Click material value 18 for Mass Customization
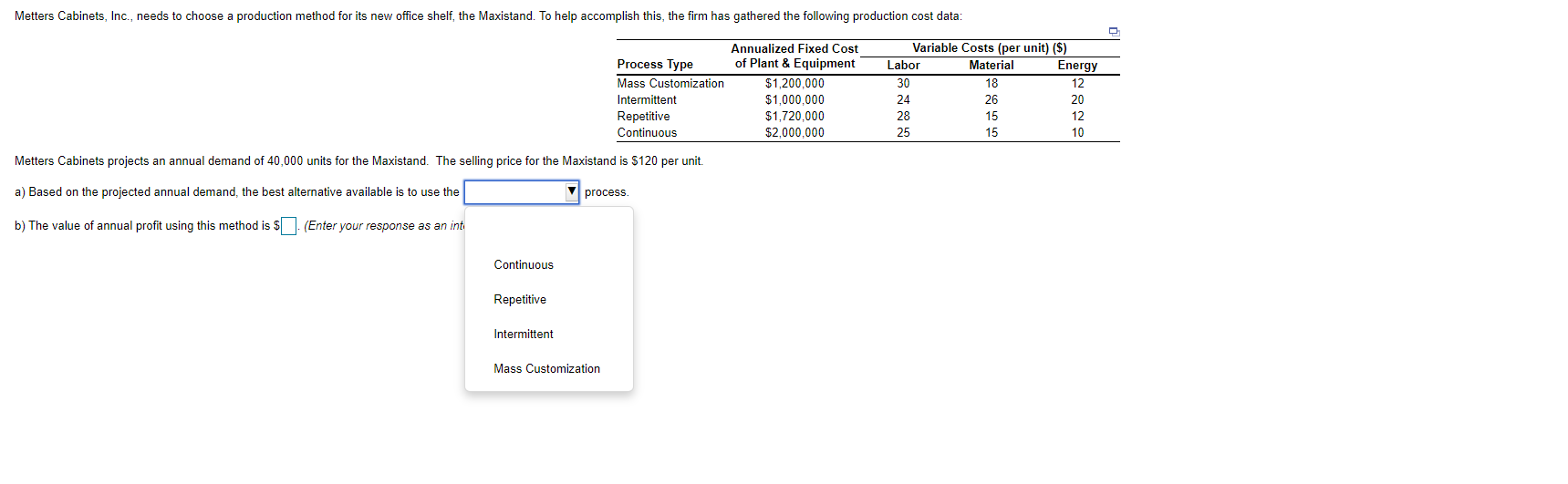This screenshot has height=484, width=1568. click(992, 83)
